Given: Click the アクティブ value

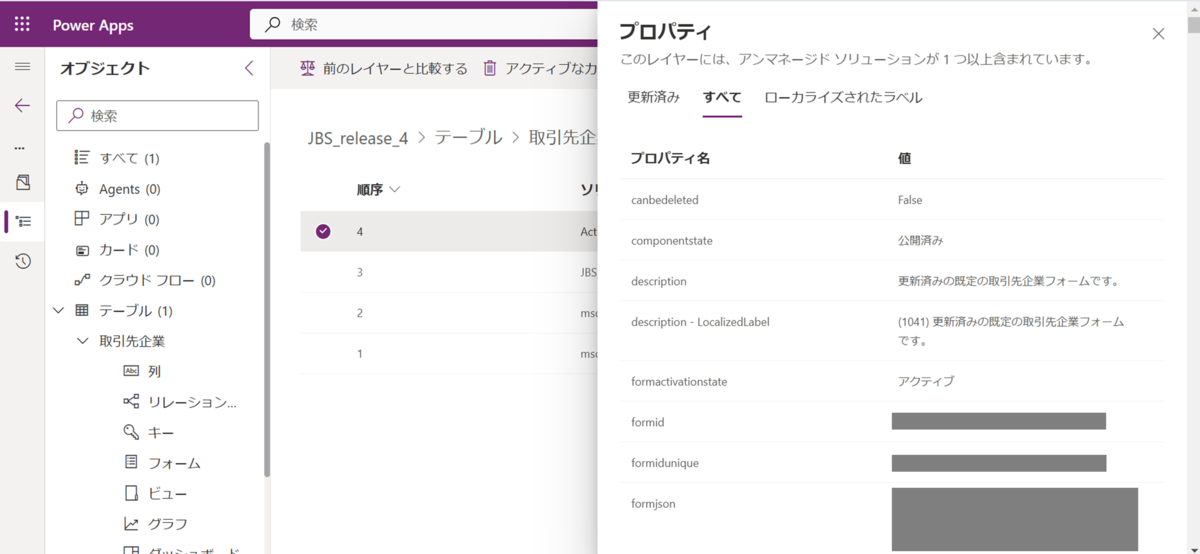Looking at the screenshot, I should (926, 381).
